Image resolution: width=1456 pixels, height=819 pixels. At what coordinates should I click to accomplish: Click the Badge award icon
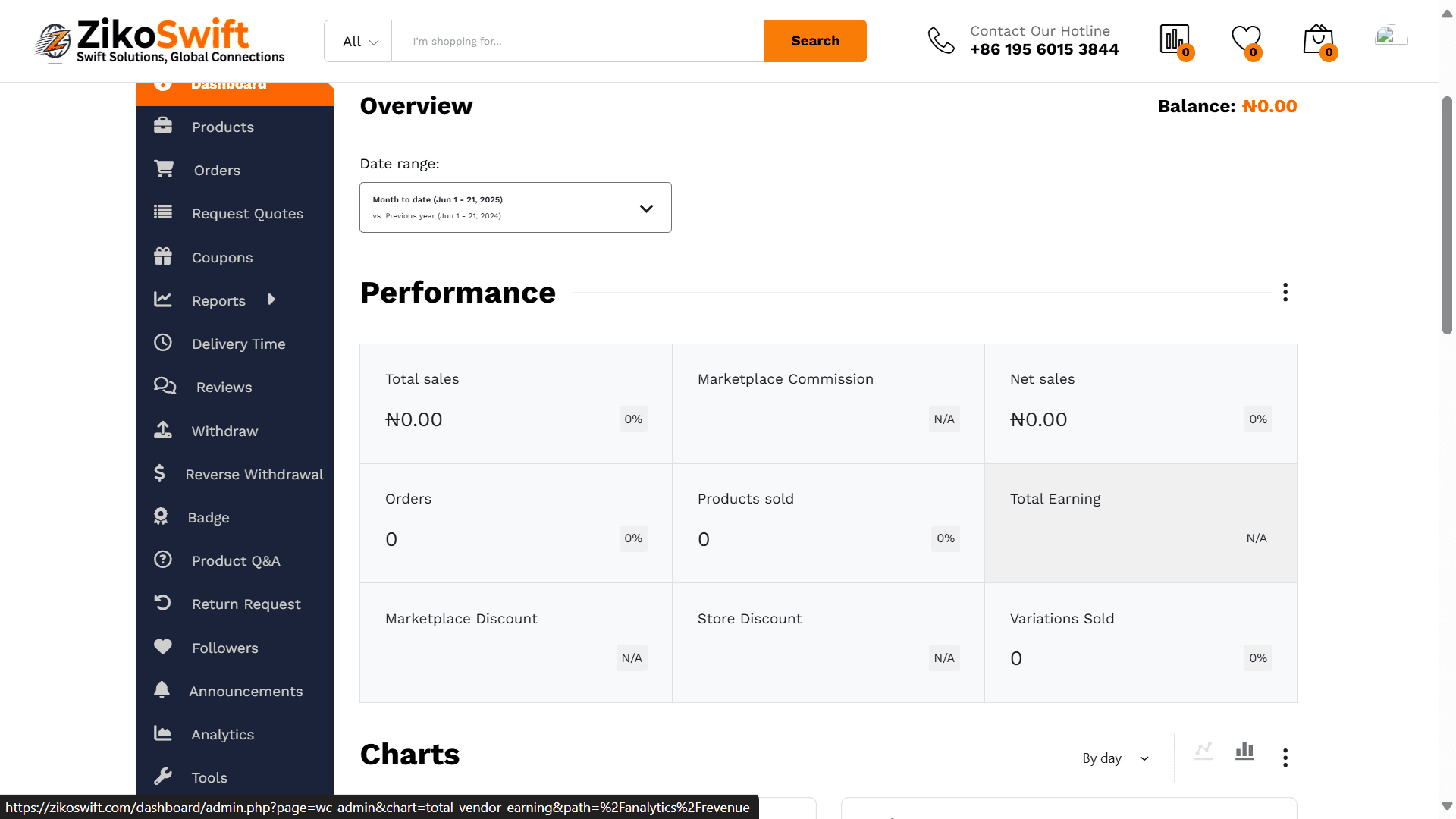pyautogui.click(x=161, y=516)
